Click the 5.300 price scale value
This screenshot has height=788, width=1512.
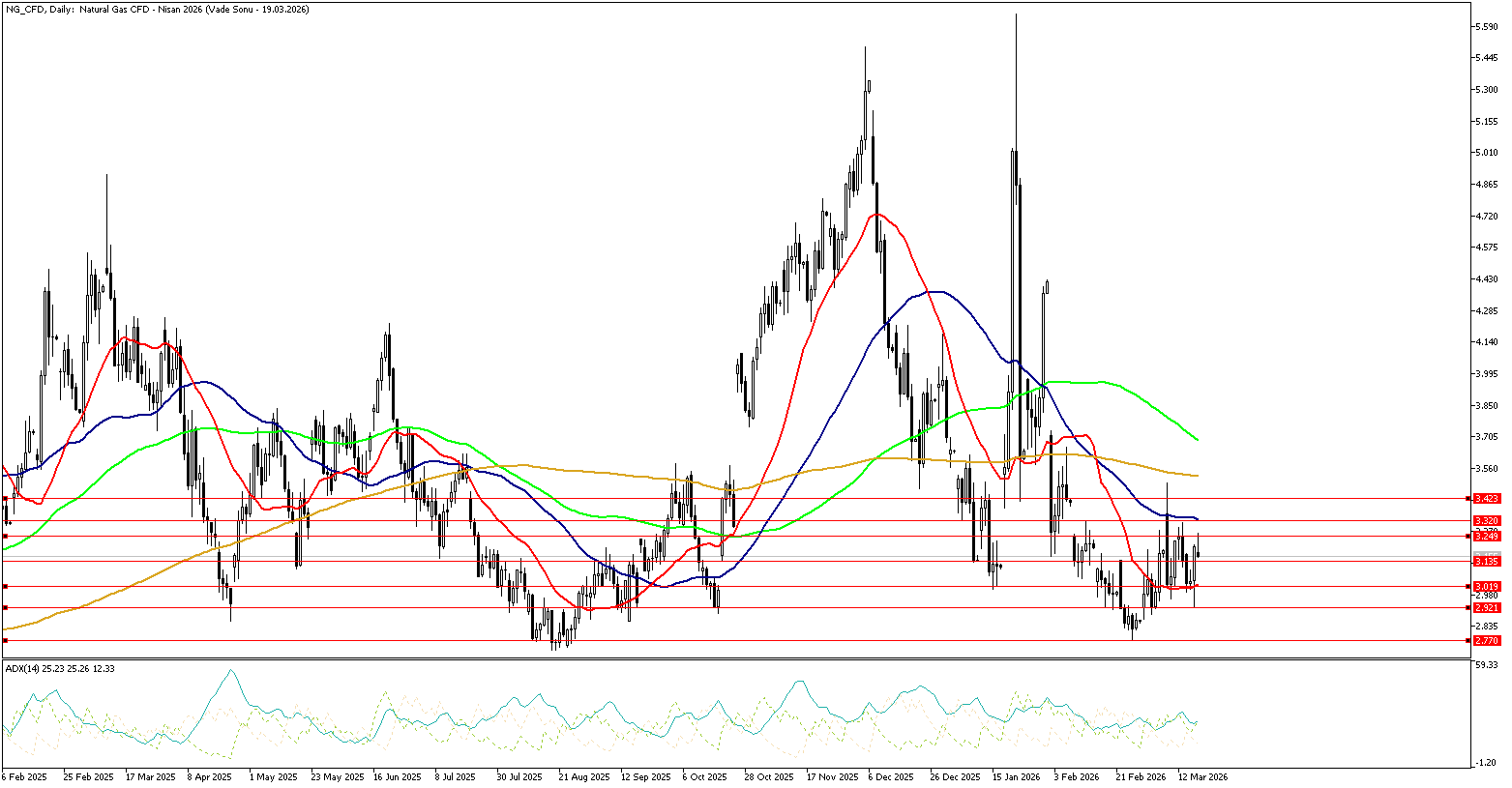[1487, 89]
